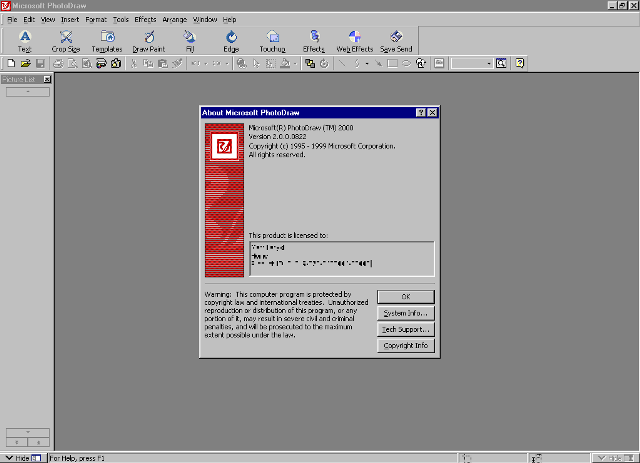640x463 pixels.
Task: Select the Draw Paint tool
Action: point(148,40)
